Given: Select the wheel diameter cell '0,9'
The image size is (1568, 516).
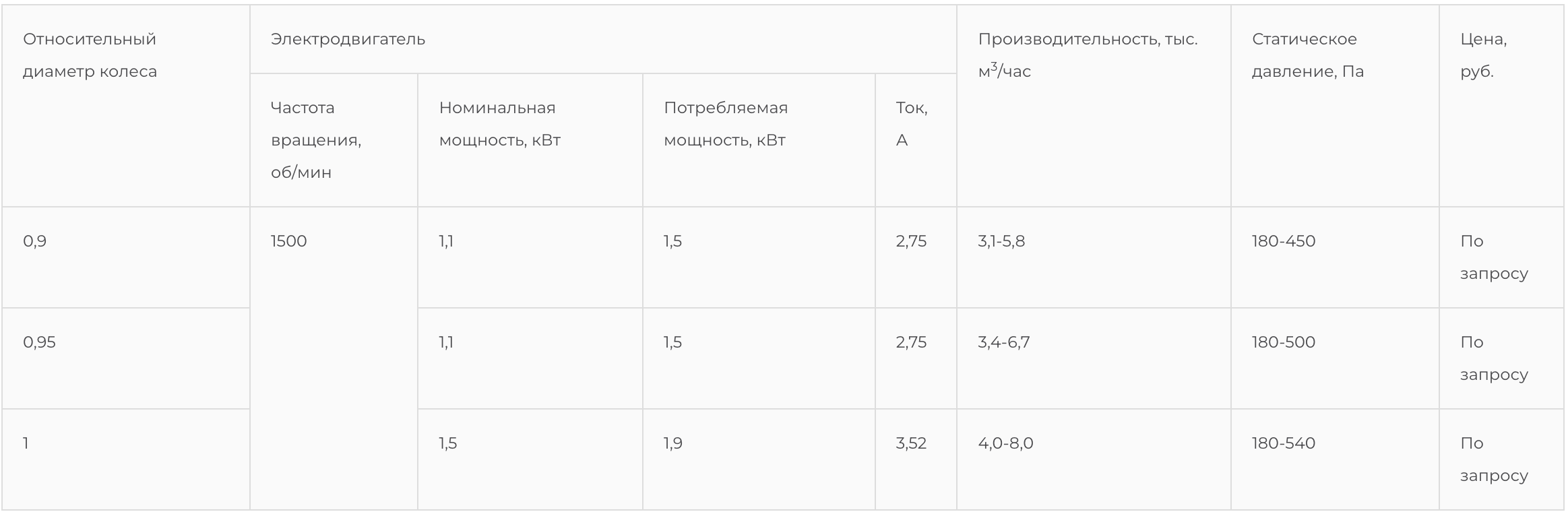Looking at the screenshot, I should tap(35, 241).
